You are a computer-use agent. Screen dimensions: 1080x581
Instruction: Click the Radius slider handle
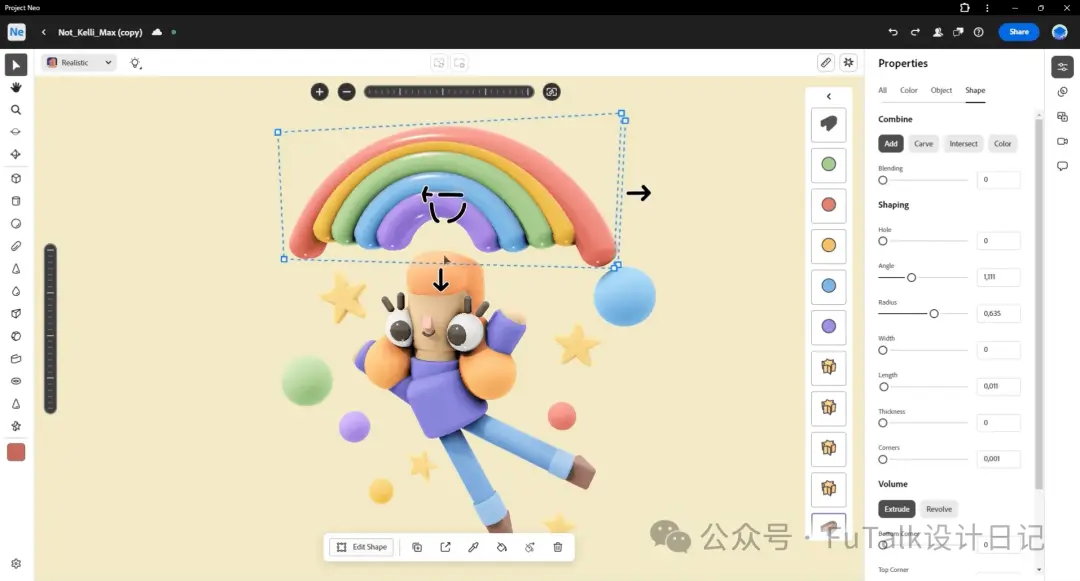[x=934, y=314]
